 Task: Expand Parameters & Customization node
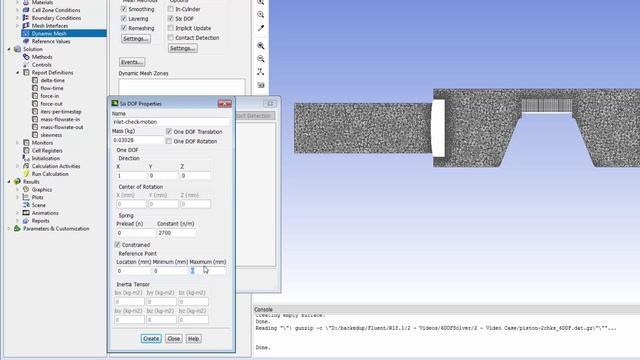click(9, 228)
